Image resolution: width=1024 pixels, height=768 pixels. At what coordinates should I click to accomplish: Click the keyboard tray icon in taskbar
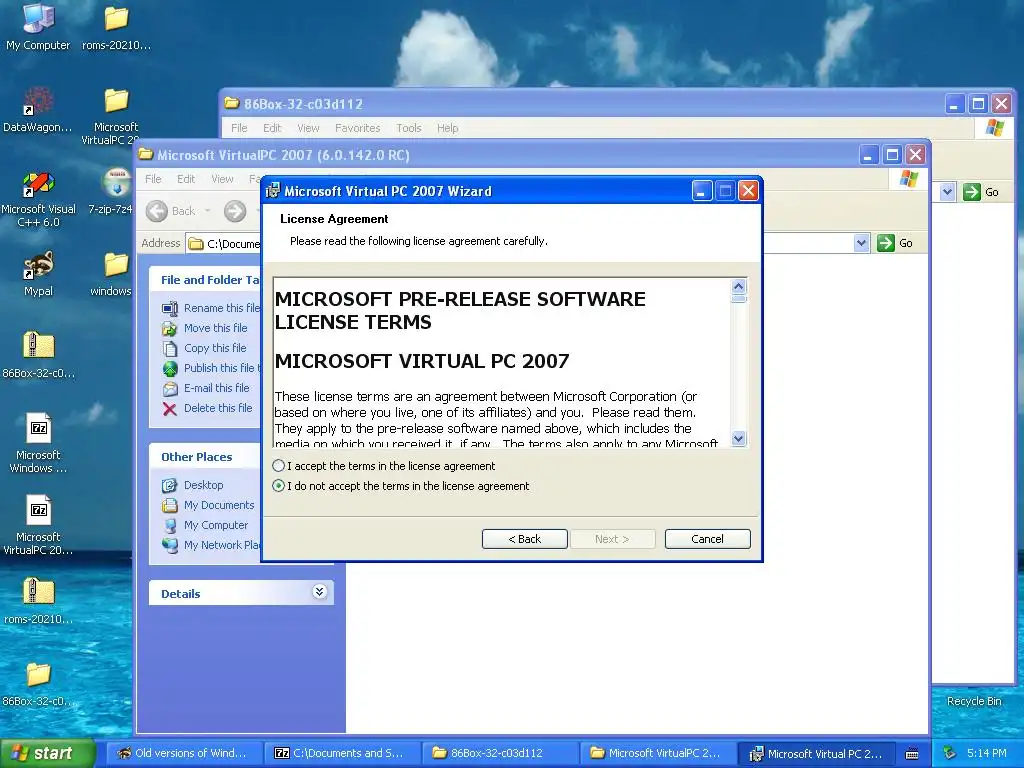click(912, 754)
